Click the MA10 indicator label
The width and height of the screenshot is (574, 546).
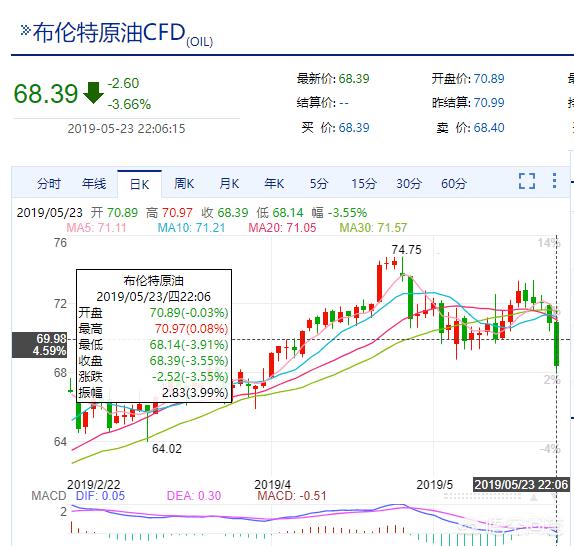(x=191, y=228)
